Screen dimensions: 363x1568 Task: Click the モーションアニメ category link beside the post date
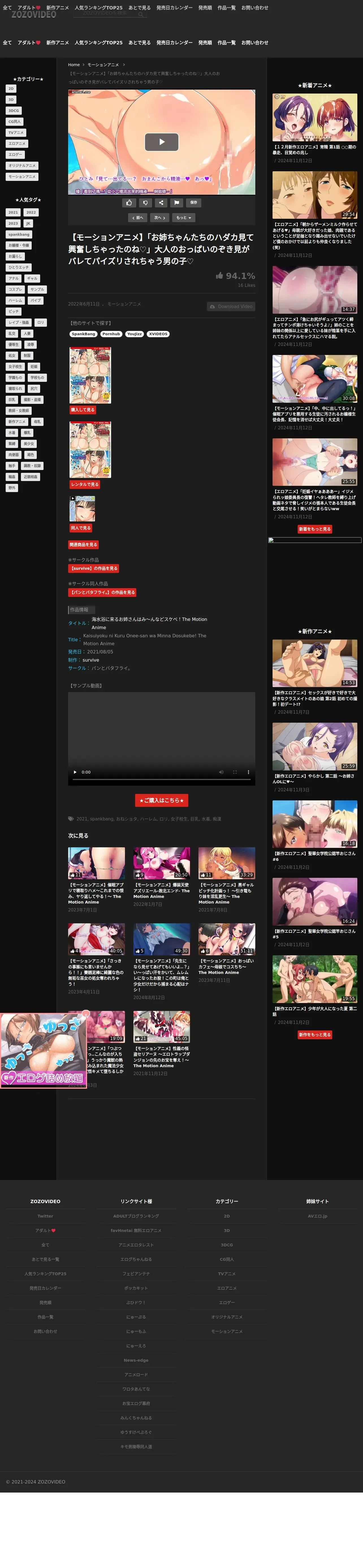pos(124,303)
